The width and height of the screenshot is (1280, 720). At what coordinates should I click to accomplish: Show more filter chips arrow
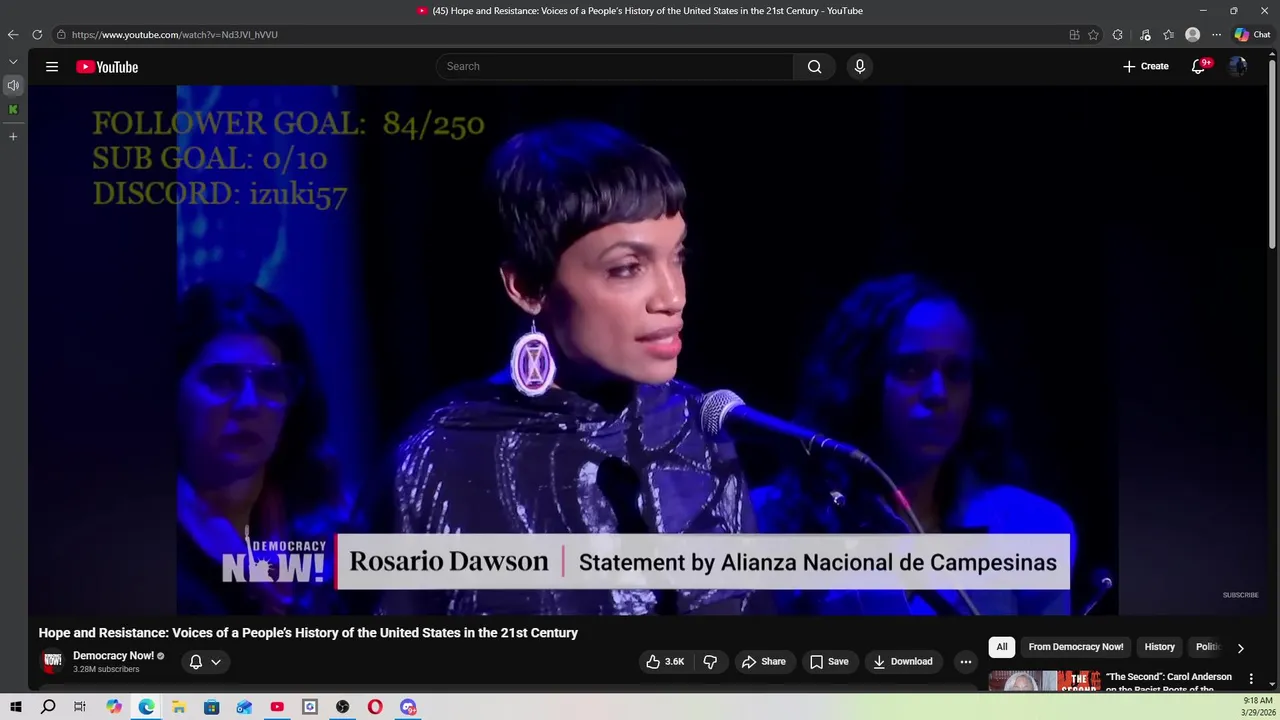1240,648
